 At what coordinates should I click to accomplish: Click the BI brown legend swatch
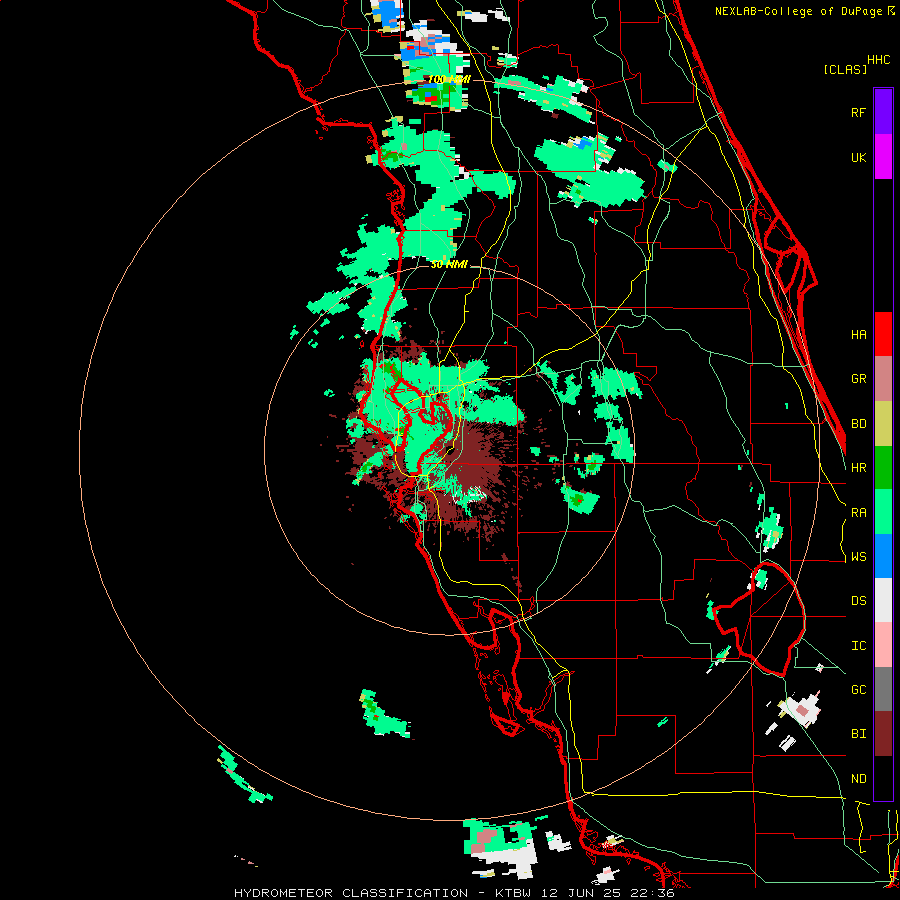883,734
